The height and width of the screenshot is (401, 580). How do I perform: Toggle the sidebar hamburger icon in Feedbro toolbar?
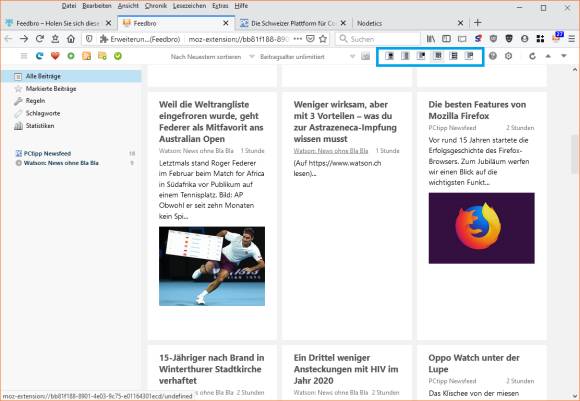(24, 56)
